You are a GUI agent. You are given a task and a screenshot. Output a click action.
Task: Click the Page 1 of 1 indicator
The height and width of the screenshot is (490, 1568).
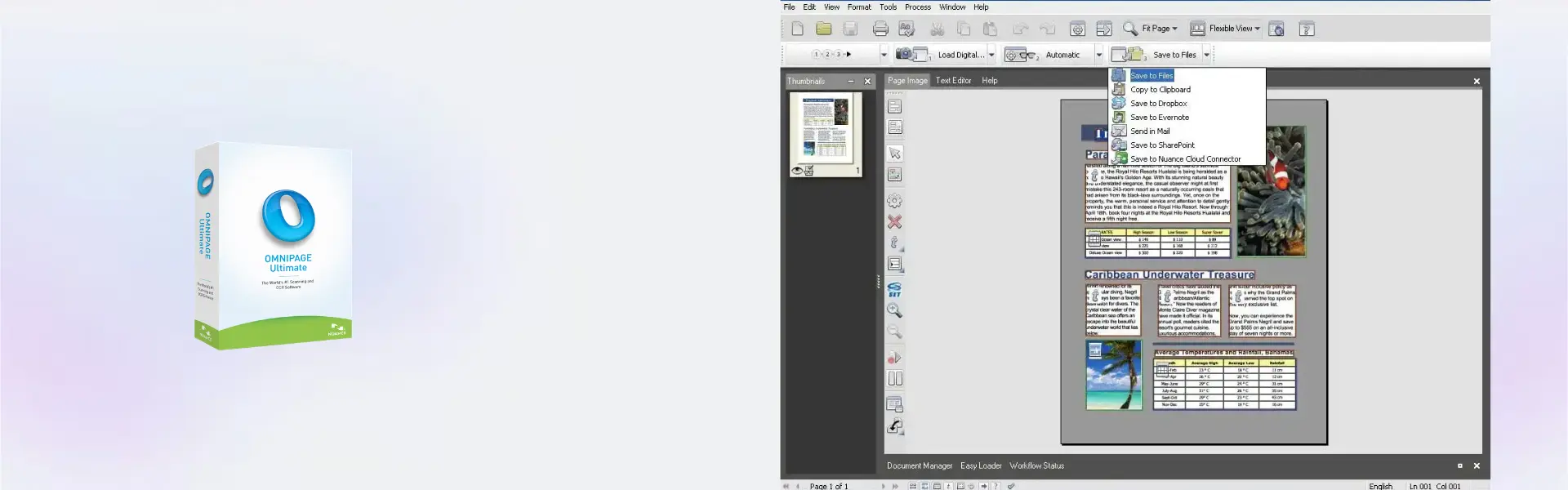coord(829,486)
